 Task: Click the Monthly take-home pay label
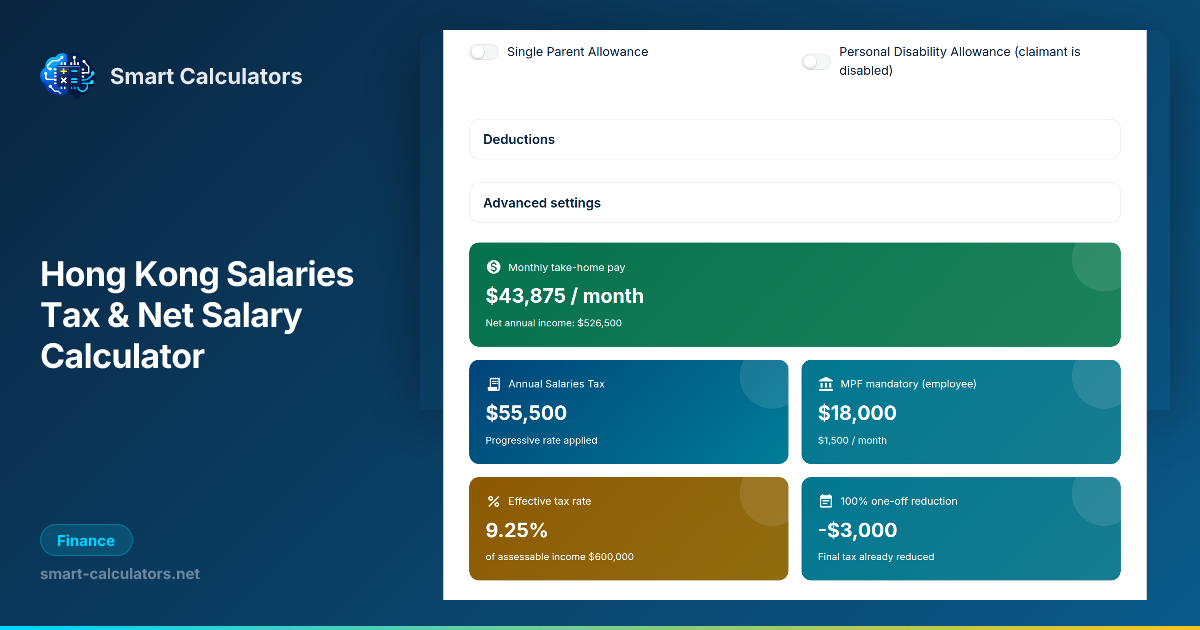[x=567, y=268]
